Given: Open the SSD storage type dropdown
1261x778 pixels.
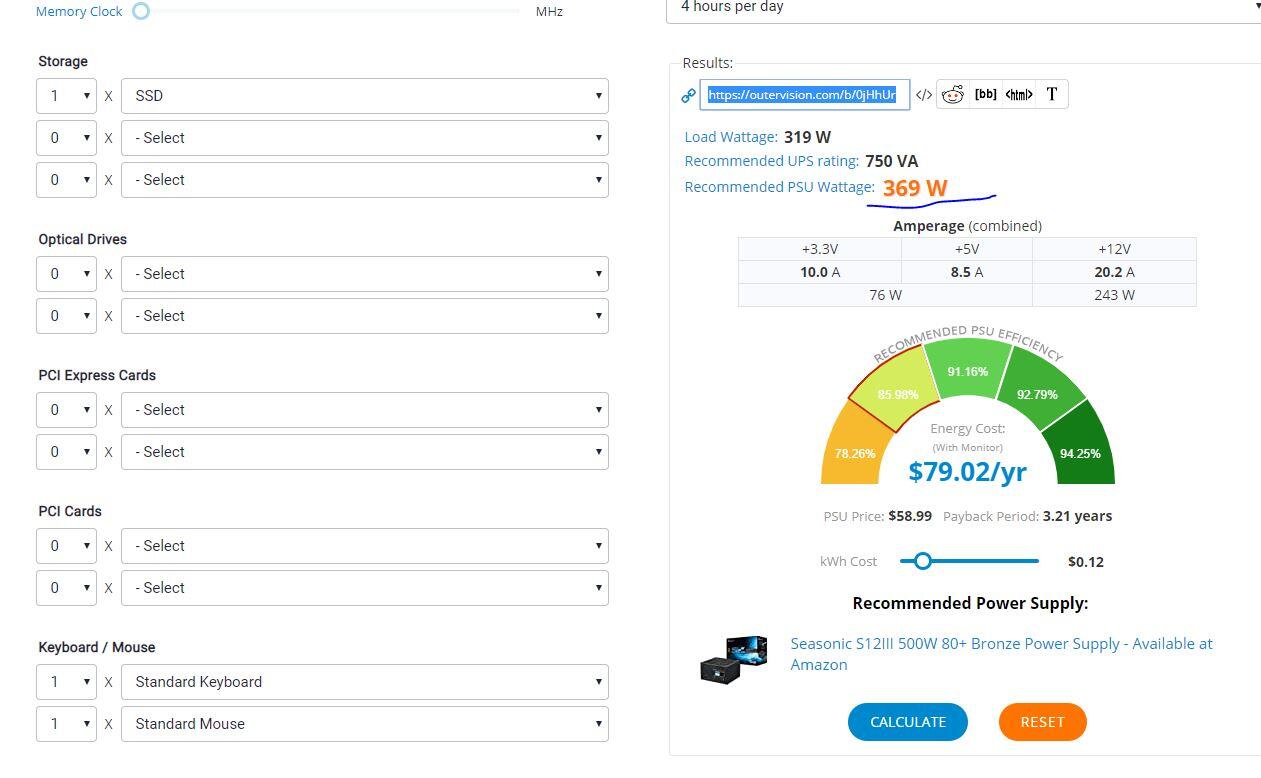Looking at the screenshot, I should pyautogui.click(x=364, y=96).
